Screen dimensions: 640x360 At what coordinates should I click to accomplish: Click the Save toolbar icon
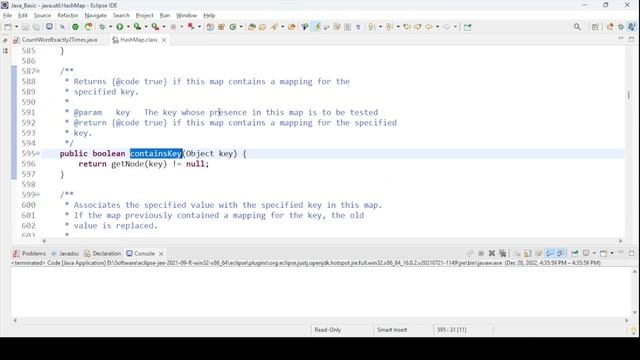tap(25, 27)
